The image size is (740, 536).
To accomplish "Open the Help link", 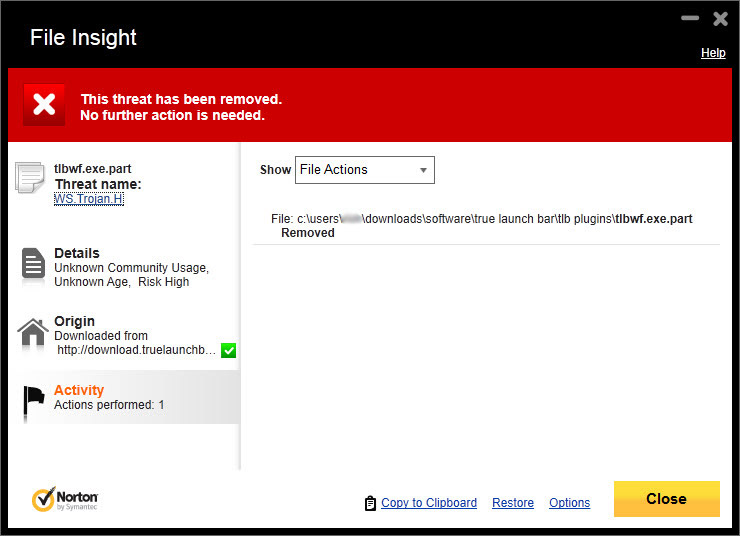I will pos(713,53).
